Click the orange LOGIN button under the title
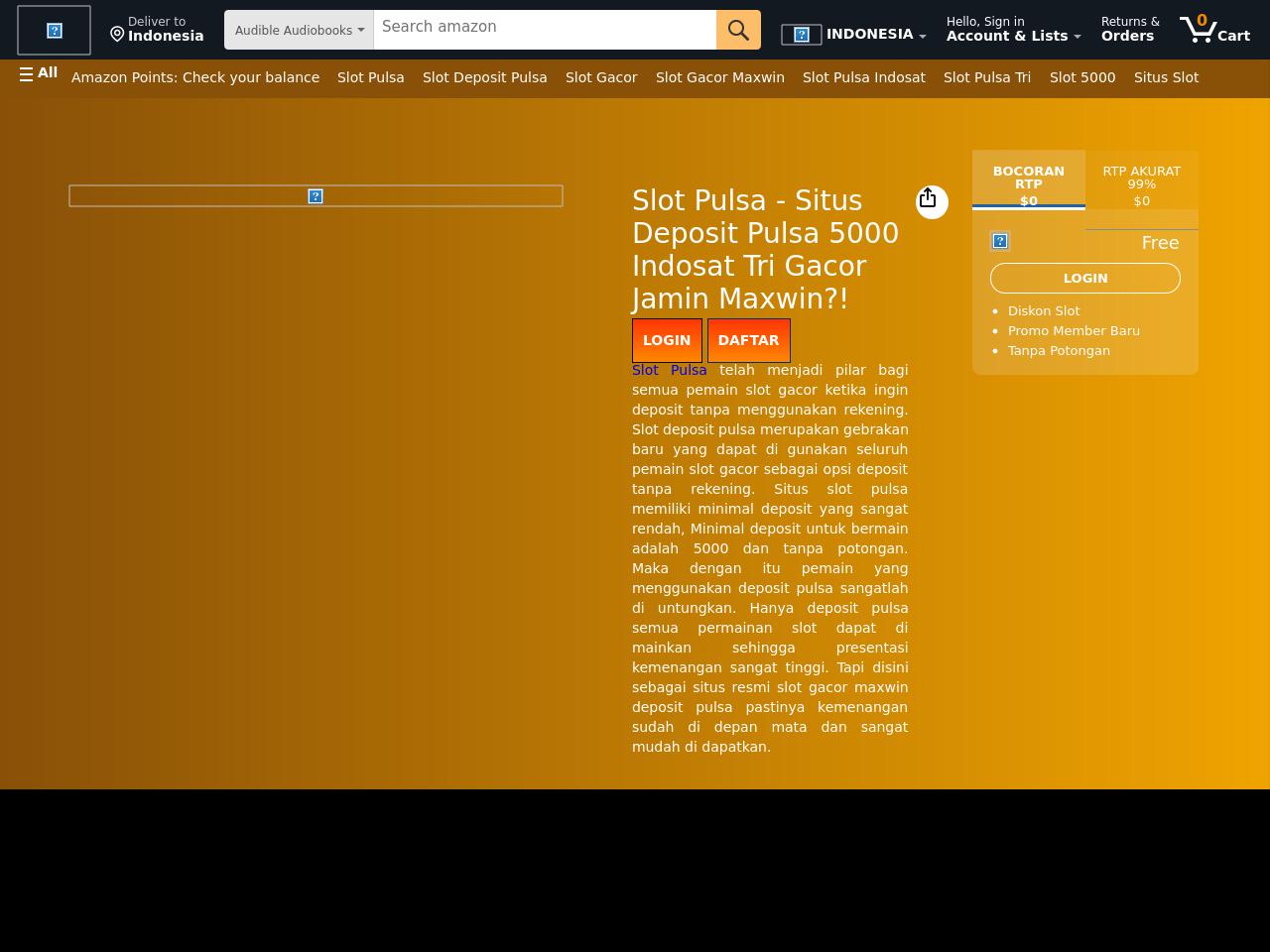This screenshot has height=952, width=1270. click(667, 340)
